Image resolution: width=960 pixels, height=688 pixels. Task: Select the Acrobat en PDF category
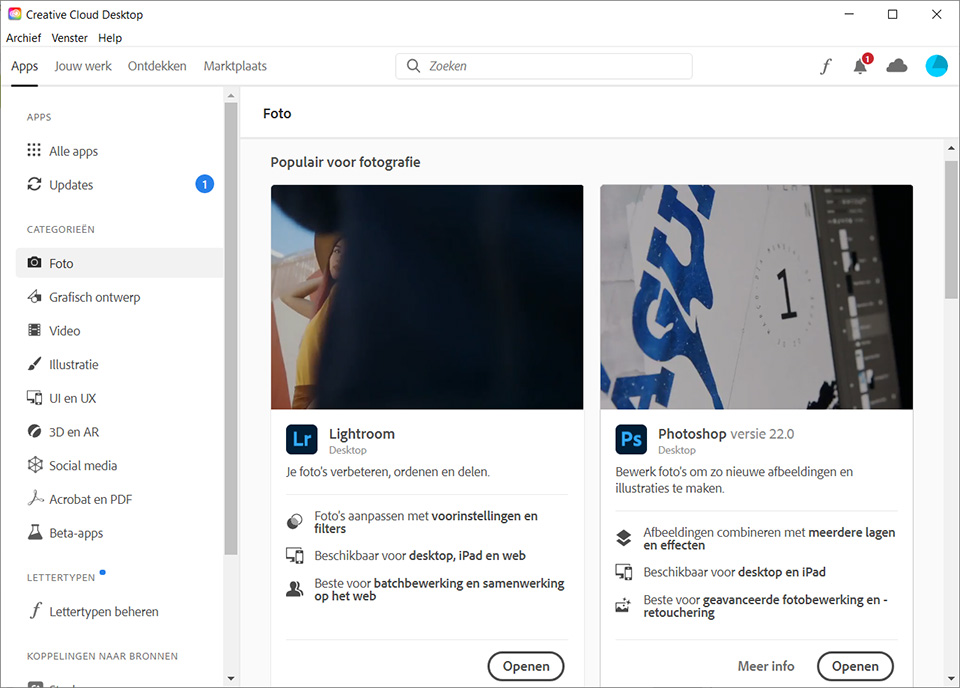tap(119, 499)
